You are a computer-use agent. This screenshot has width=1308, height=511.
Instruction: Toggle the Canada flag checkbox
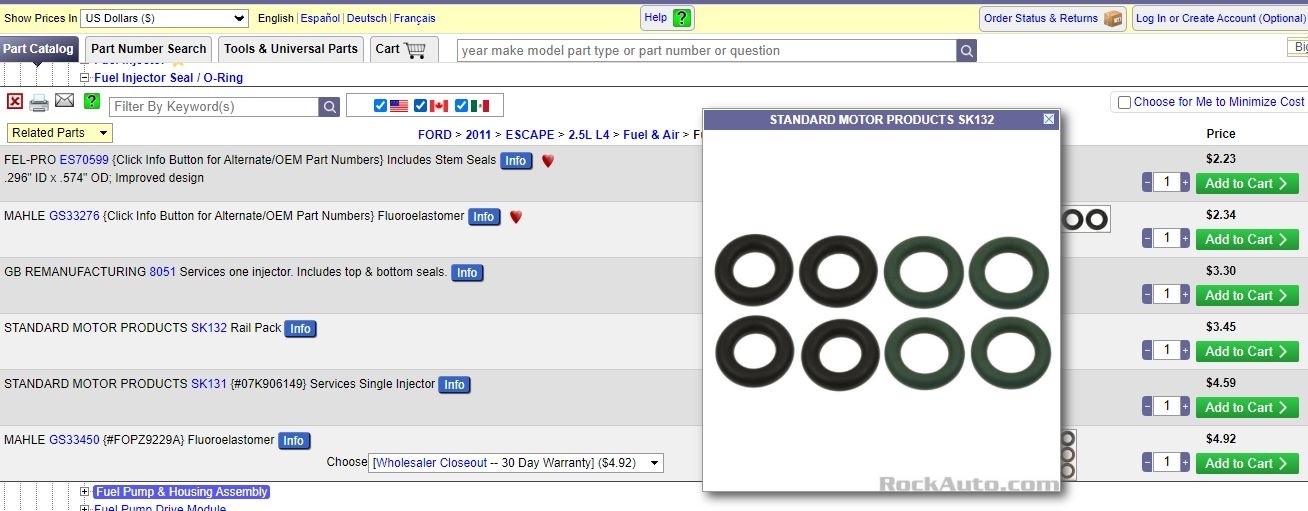click(421, 106)
